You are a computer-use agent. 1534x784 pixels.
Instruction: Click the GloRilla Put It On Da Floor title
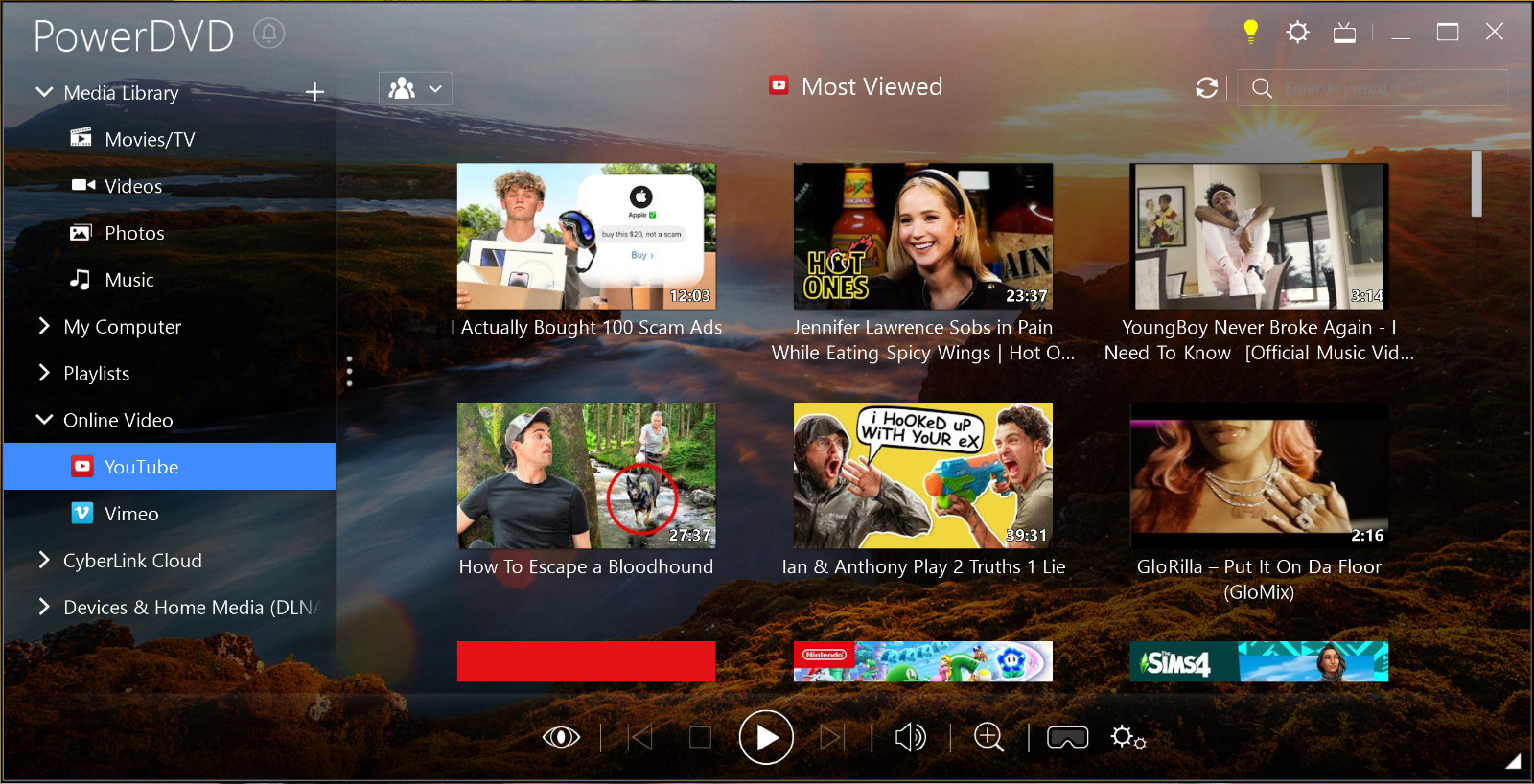click(x=1259, y=580)
